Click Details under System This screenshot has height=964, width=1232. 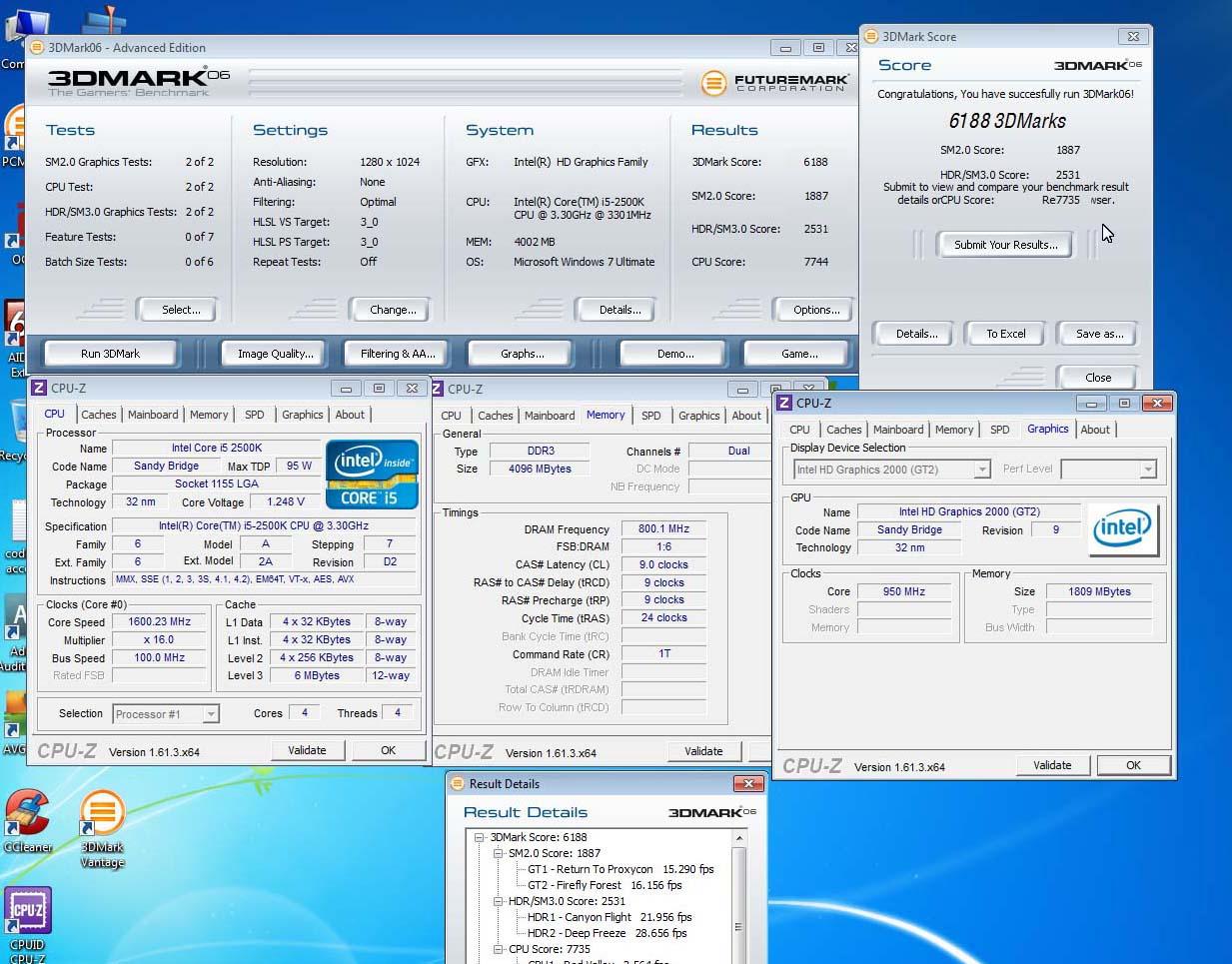(619, 310)
